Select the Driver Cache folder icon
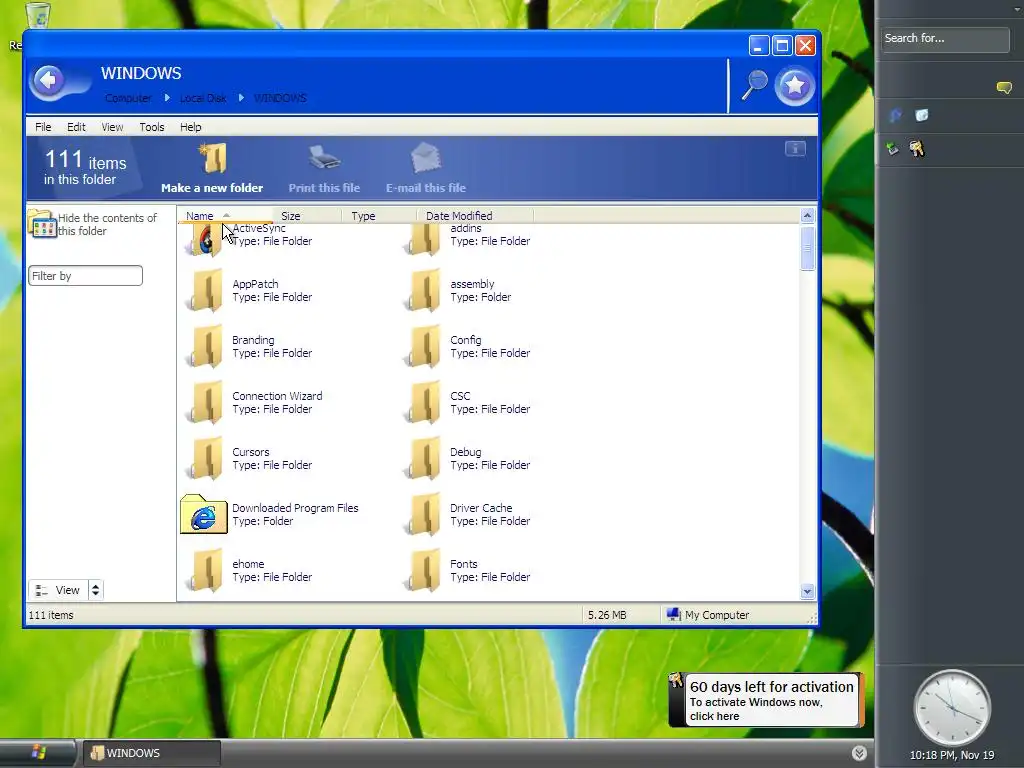Viewport: 1024px width, 768px height. click(423, 515)
